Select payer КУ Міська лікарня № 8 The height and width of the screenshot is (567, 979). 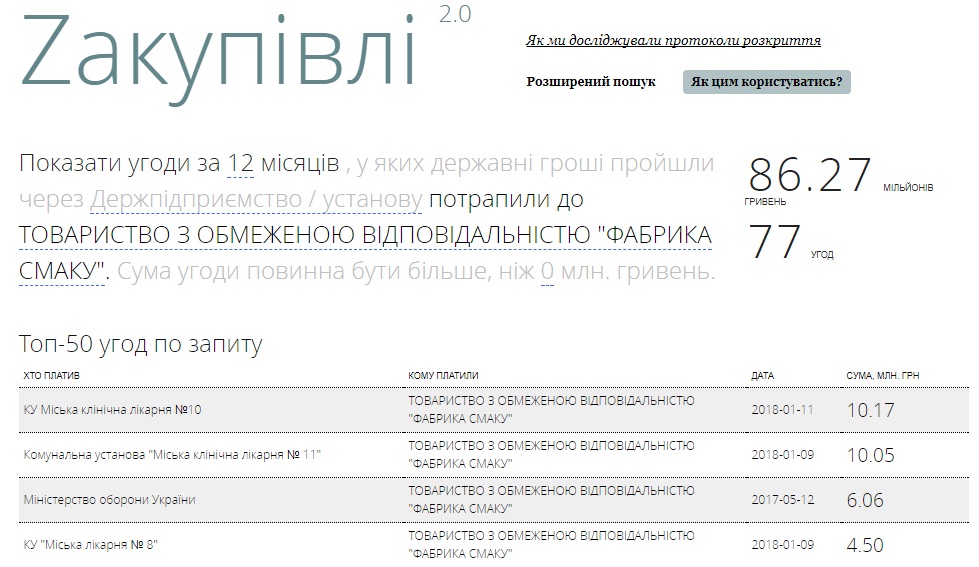coord(91,545)
